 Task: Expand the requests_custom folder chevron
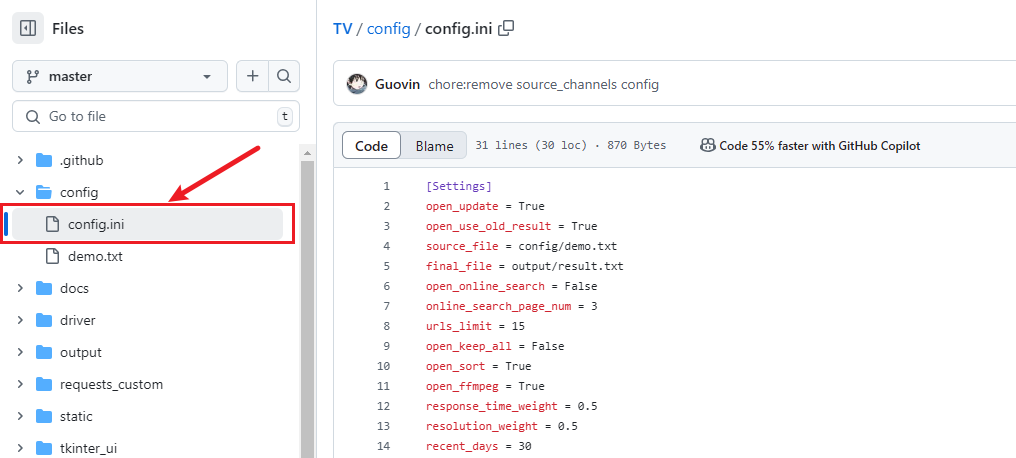coord(20,384)
